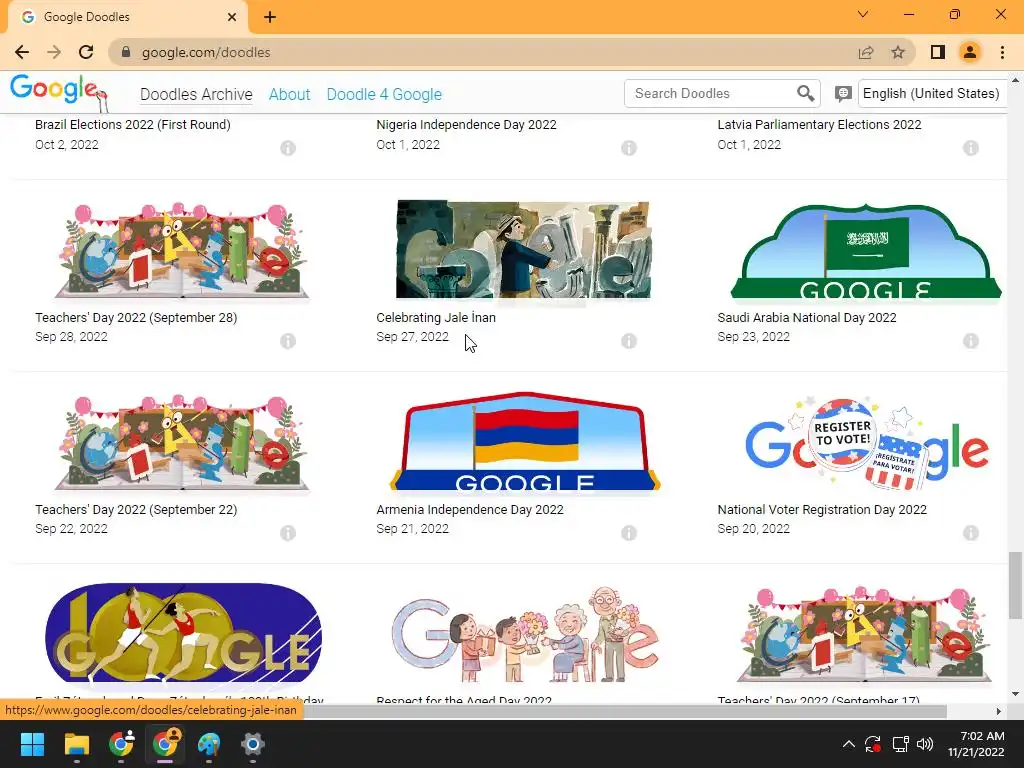Open the Celebrating Jale İnan link
This screenshot has height=768, width=1024.
[436, 317]
